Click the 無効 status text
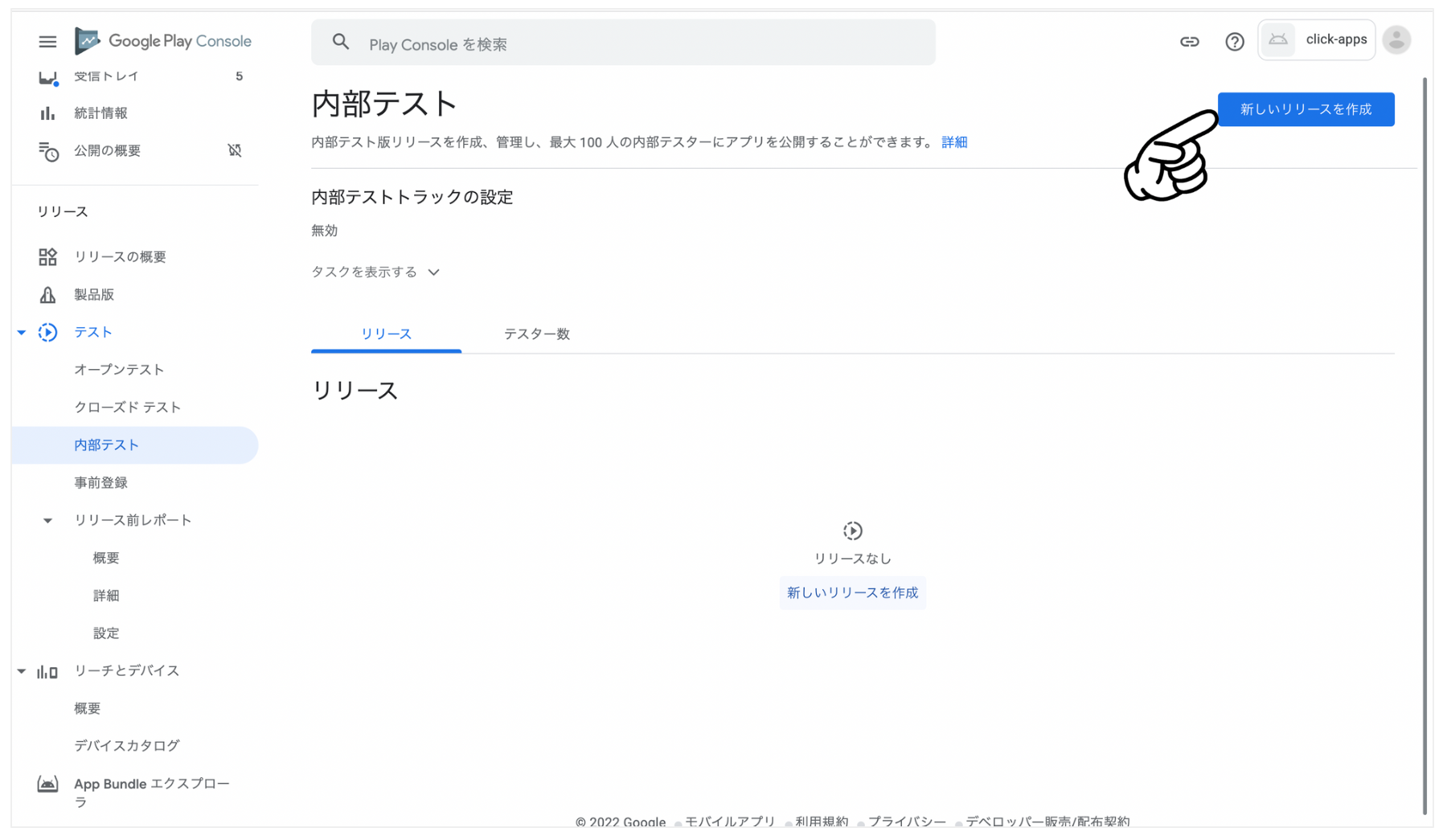The height and width of the screenshot is (840, 1443). [x=324, y=231]
